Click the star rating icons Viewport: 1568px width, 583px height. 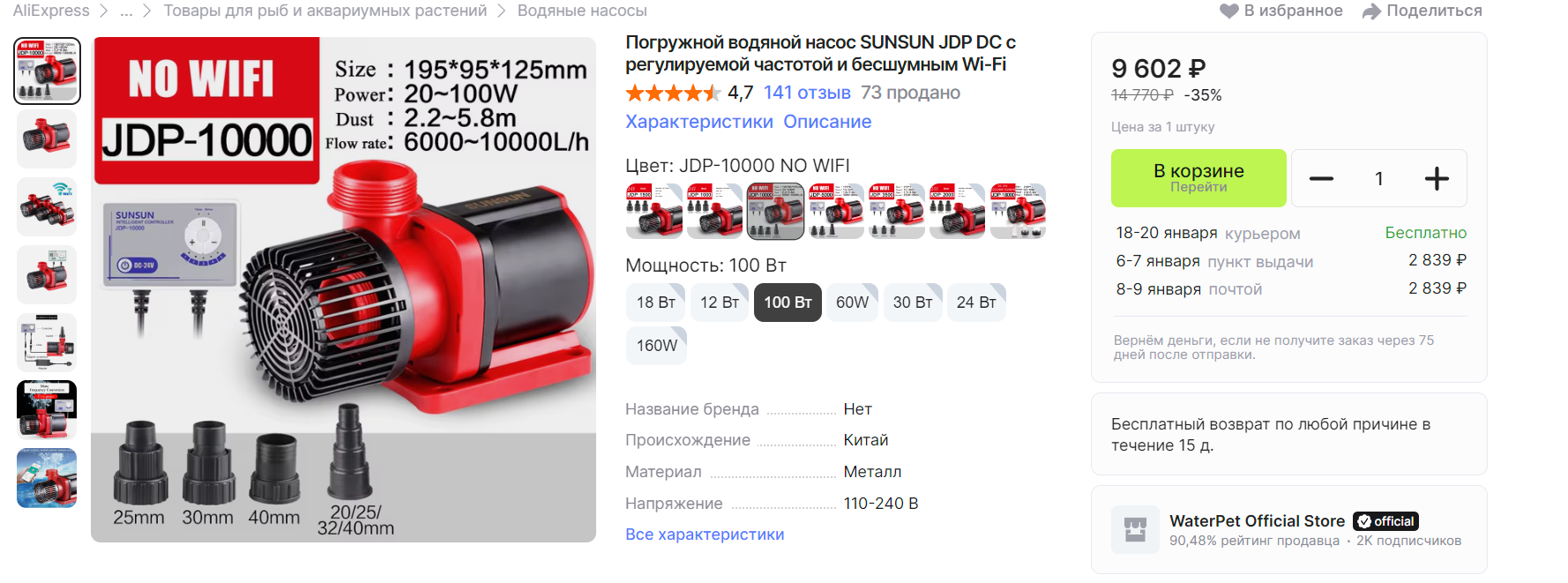[674, 93]
